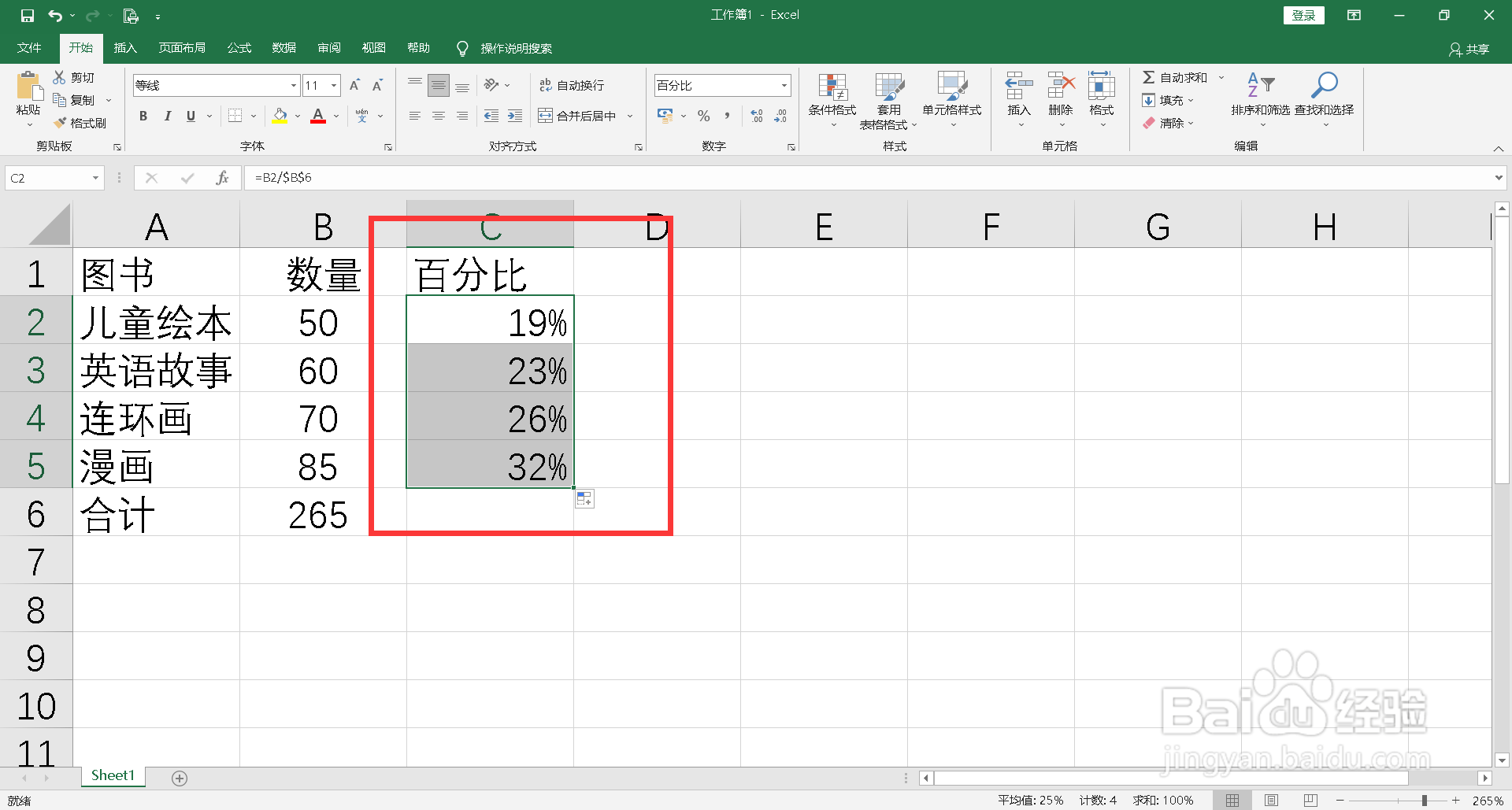Click the Undo arrow icon
The height and width of the screenshot is (810, 1512).
[54, 16]
